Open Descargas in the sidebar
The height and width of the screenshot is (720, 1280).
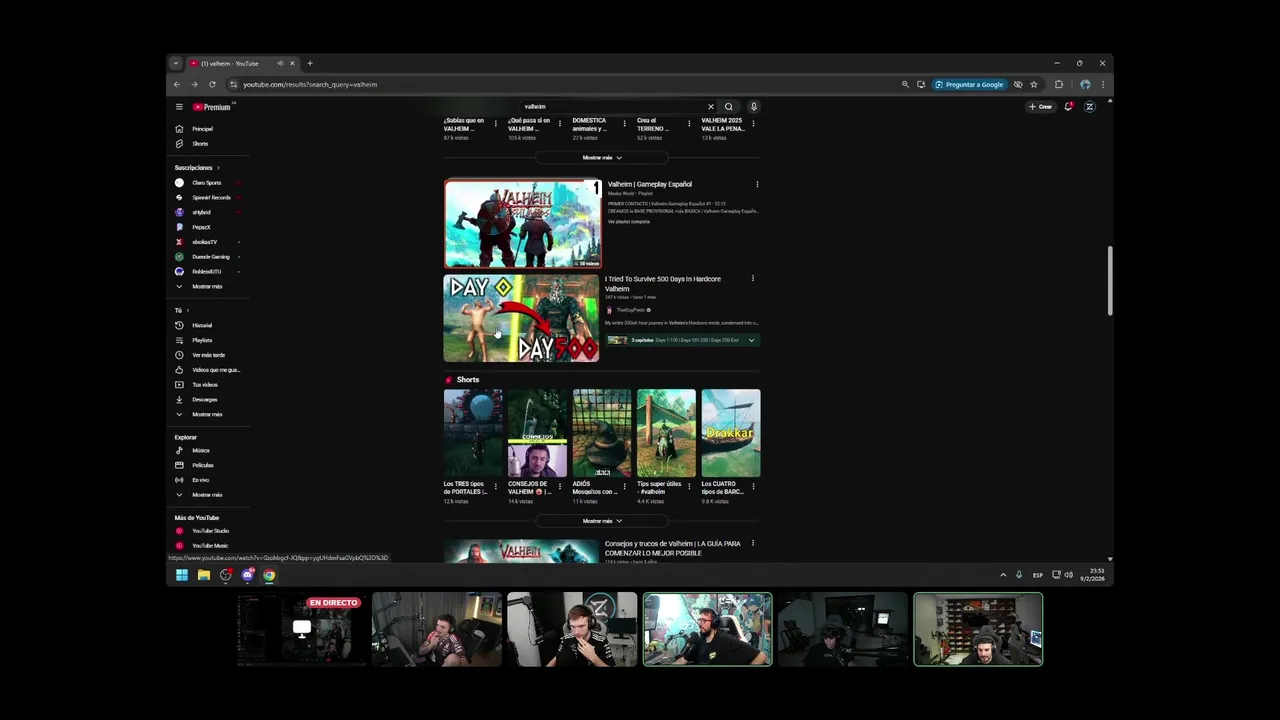(x=205, y=400)
